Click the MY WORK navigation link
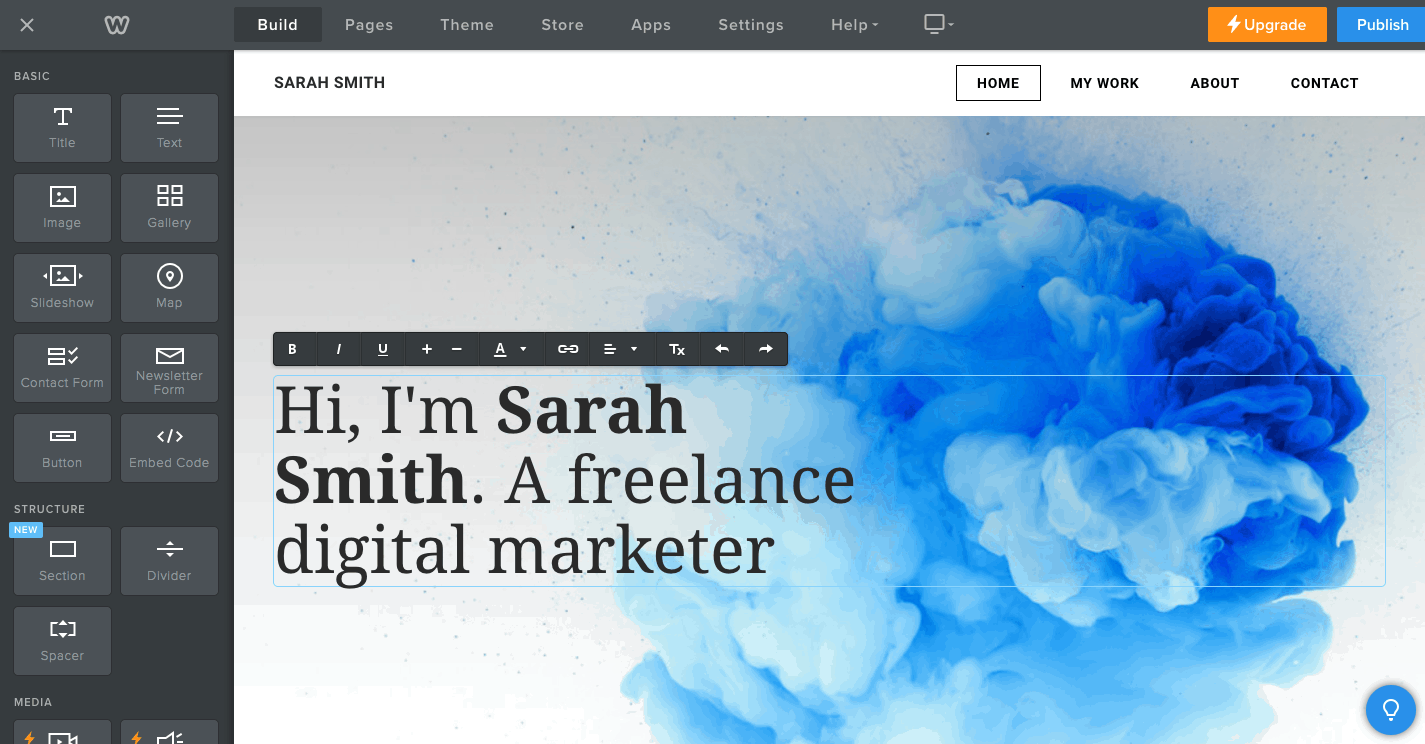The width and height of the screenshot is (1425, 744). [x=1104, y=83]
